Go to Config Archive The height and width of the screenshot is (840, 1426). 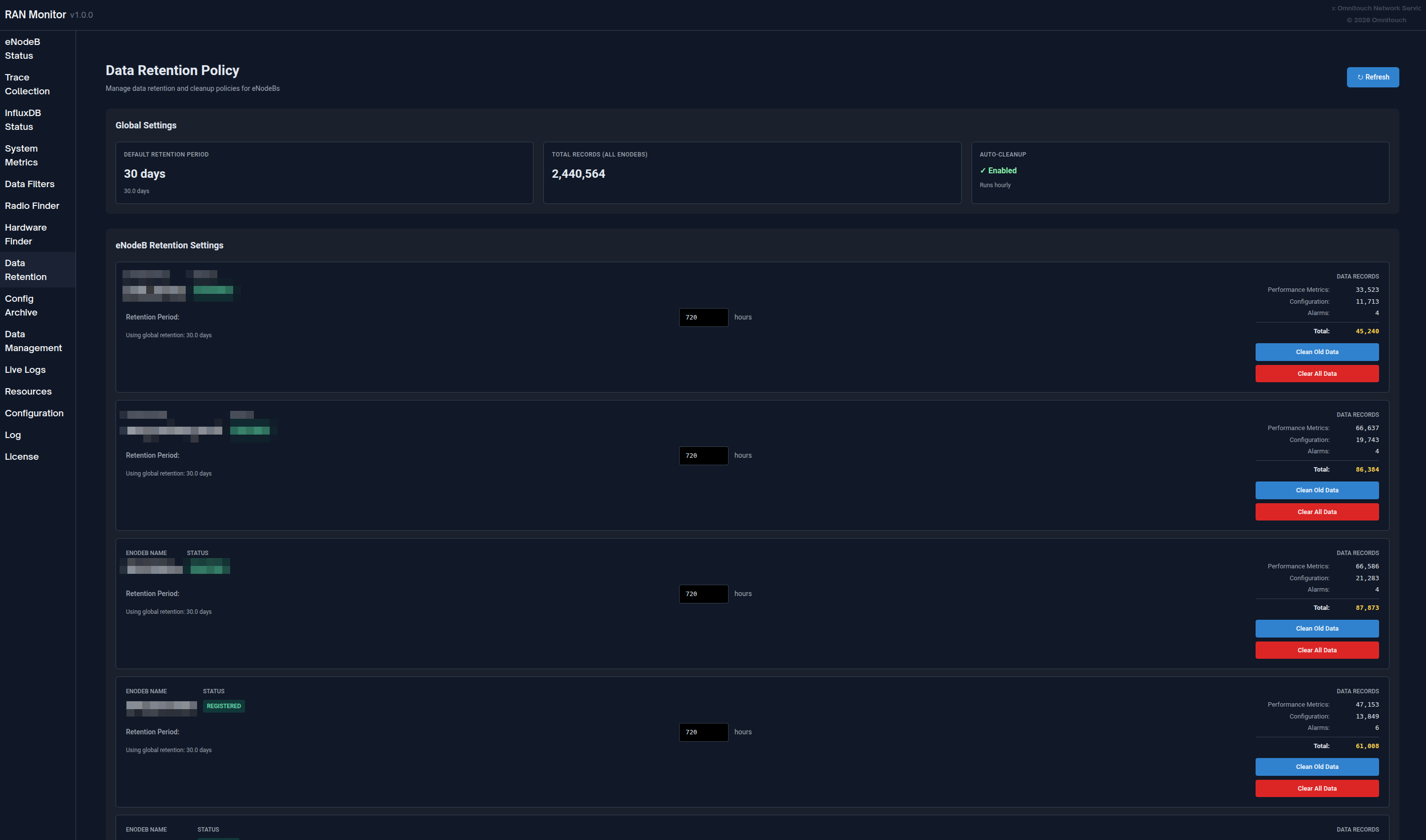[x=21, y=306]
